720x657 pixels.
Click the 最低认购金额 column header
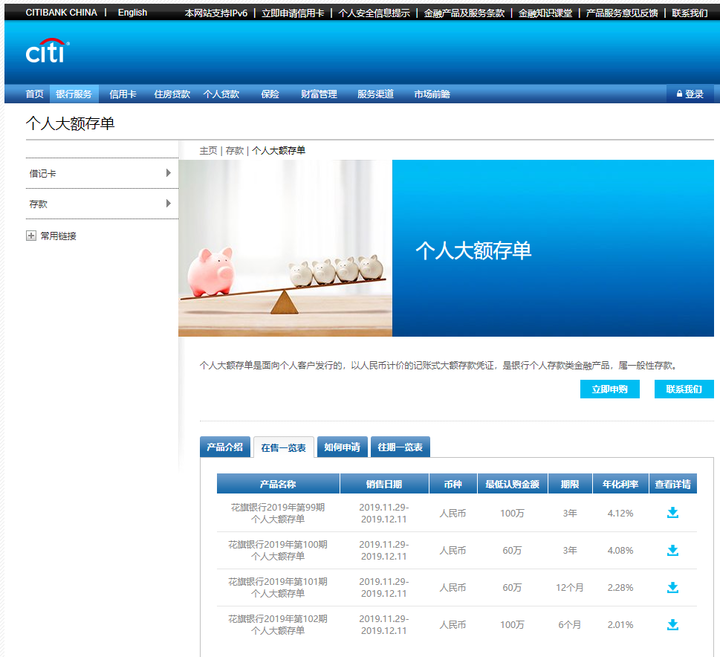click(512, 484)
